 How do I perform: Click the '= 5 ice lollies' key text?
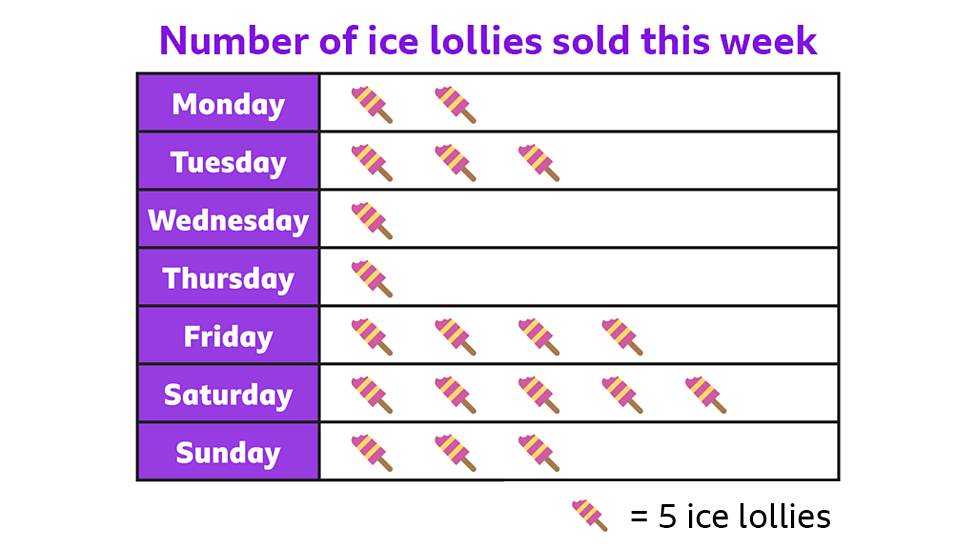730,516
